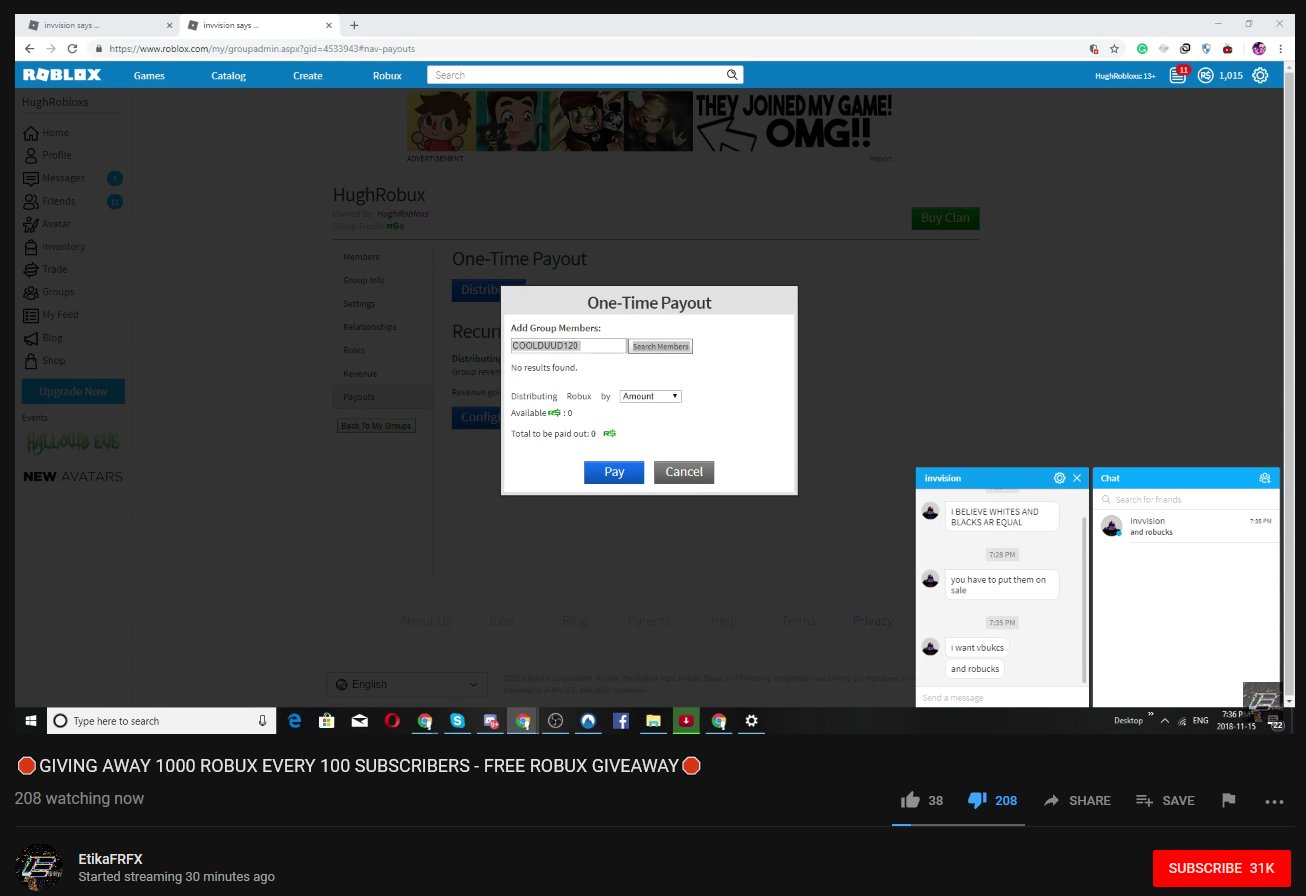
Task: Click the SHARE button below the video
Action: (1077, 800)
